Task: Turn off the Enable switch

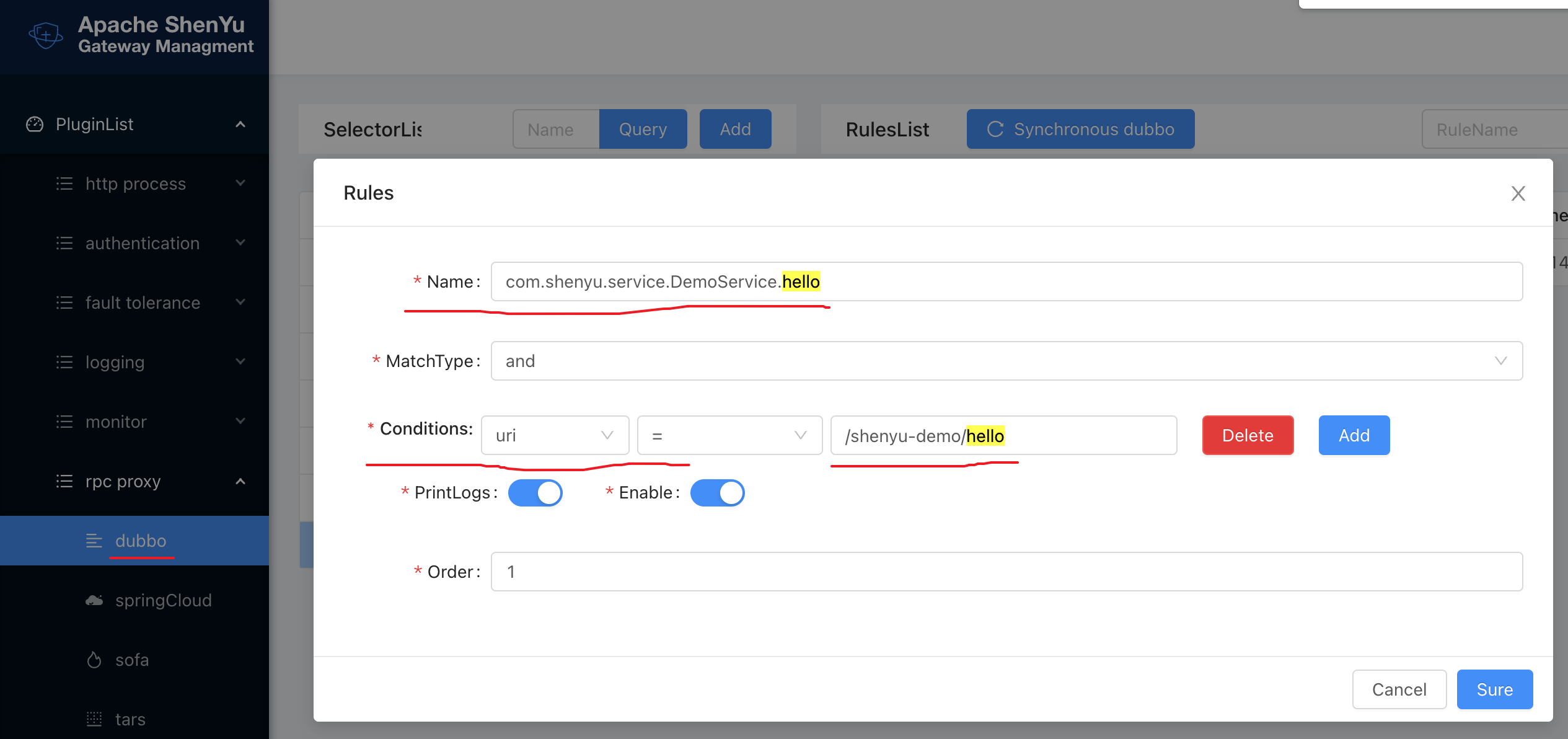Action: tap(717, 492)
